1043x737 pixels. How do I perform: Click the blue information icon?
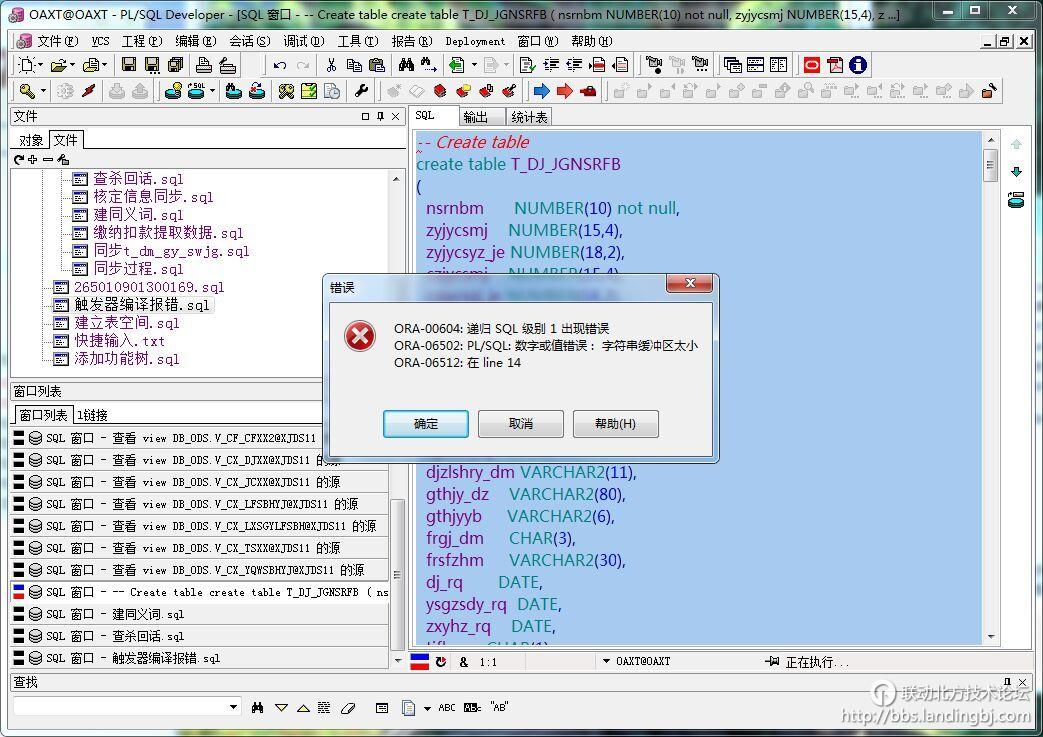857,65
